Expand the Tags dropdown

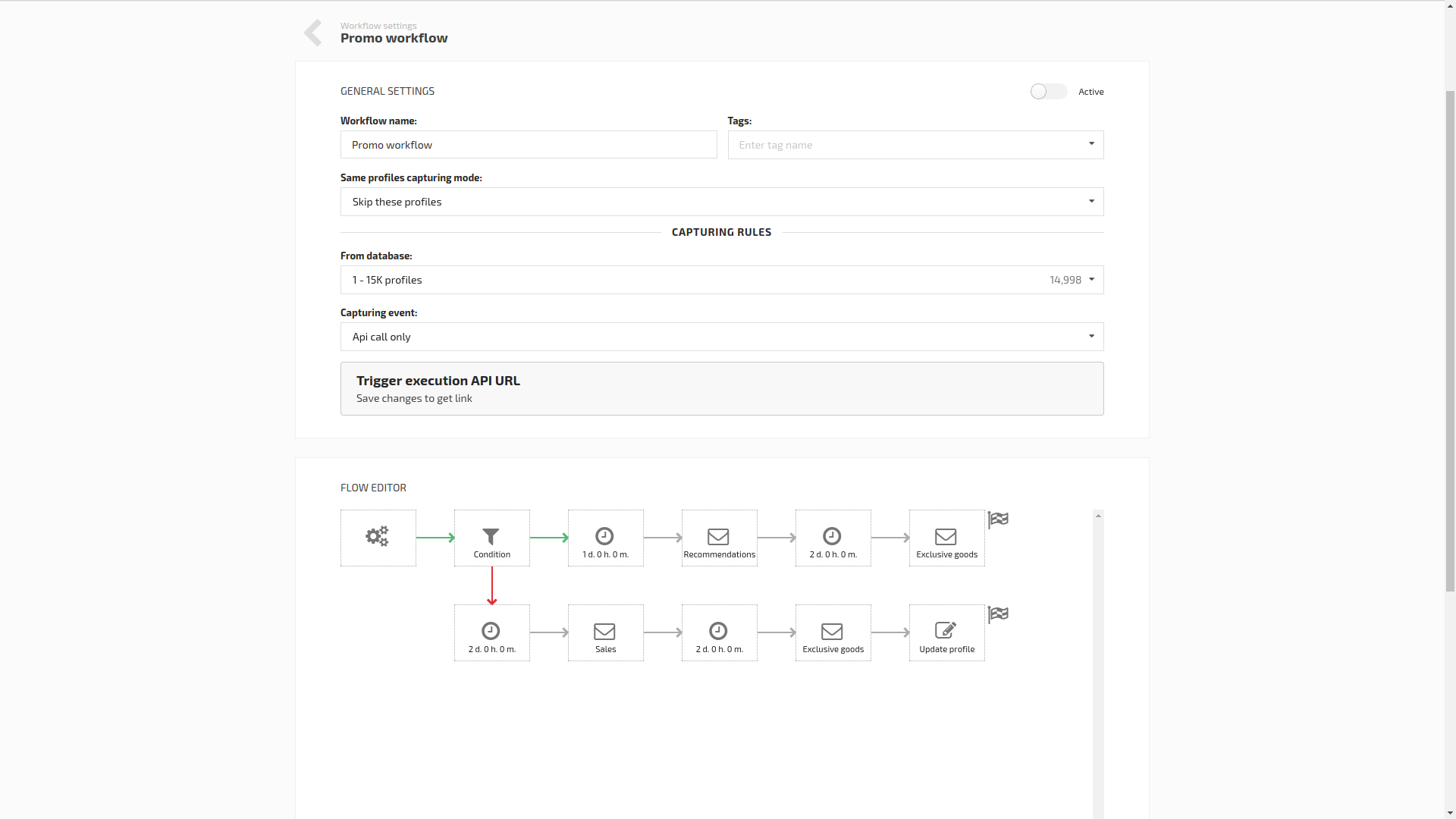[915, 145]
